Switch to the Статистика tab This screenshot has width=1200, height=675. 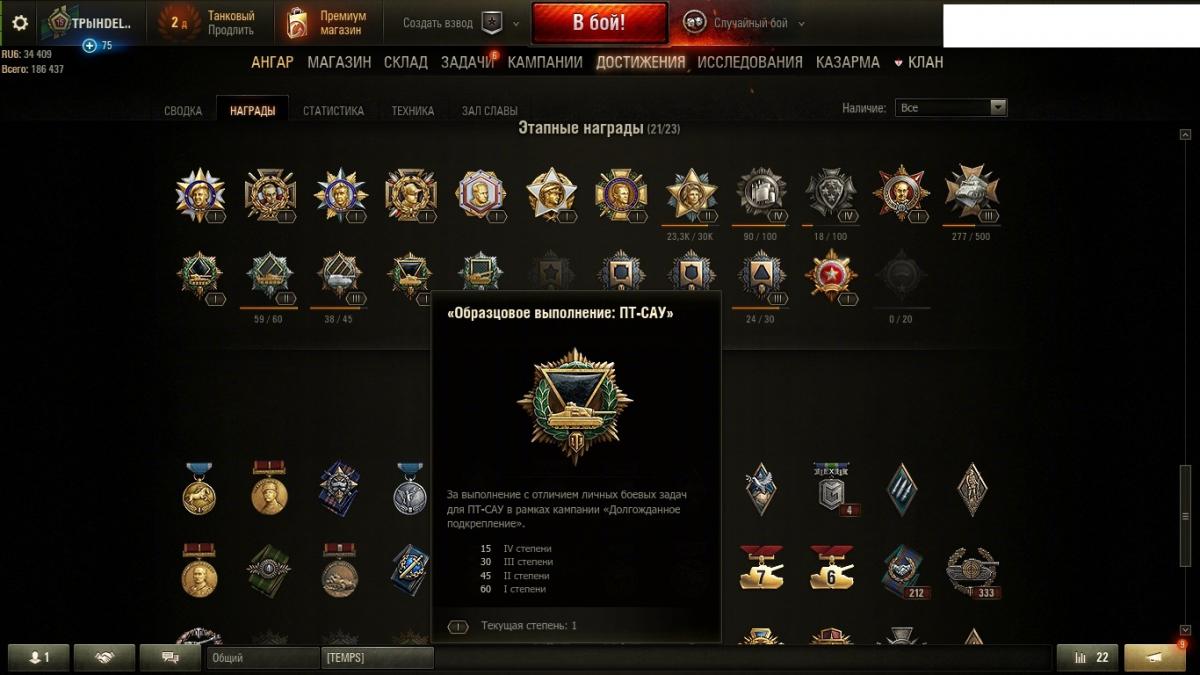coord(333,111)
